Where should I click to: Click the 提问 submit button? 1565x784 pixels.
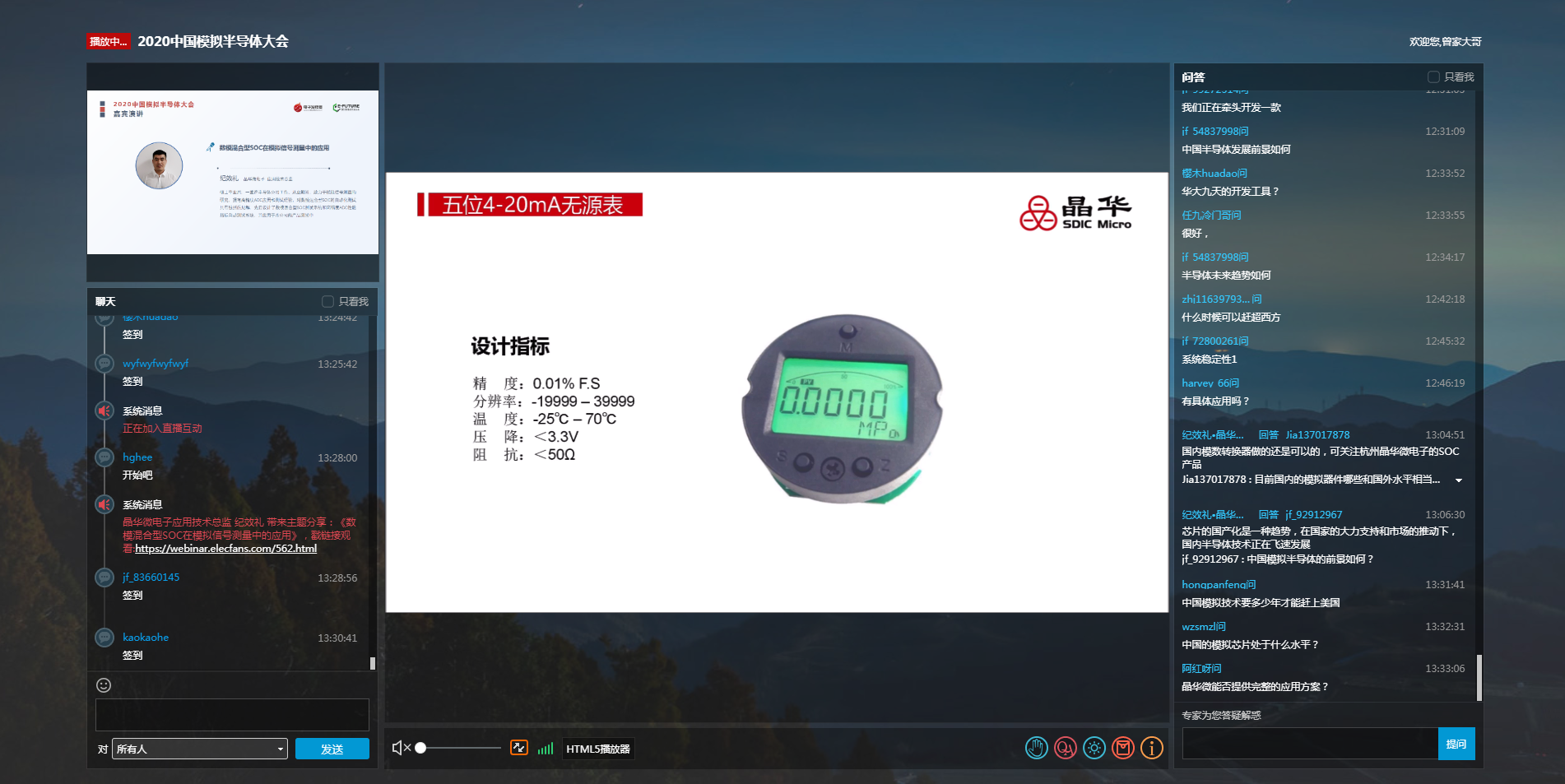(1456, 744)
